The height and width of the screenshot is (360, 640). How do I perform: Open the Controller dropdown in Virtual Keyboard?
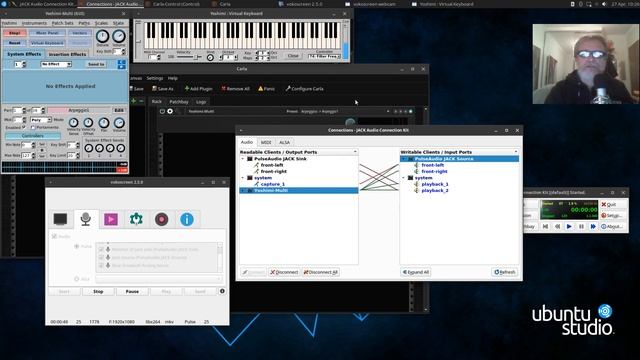click(324, 56)
